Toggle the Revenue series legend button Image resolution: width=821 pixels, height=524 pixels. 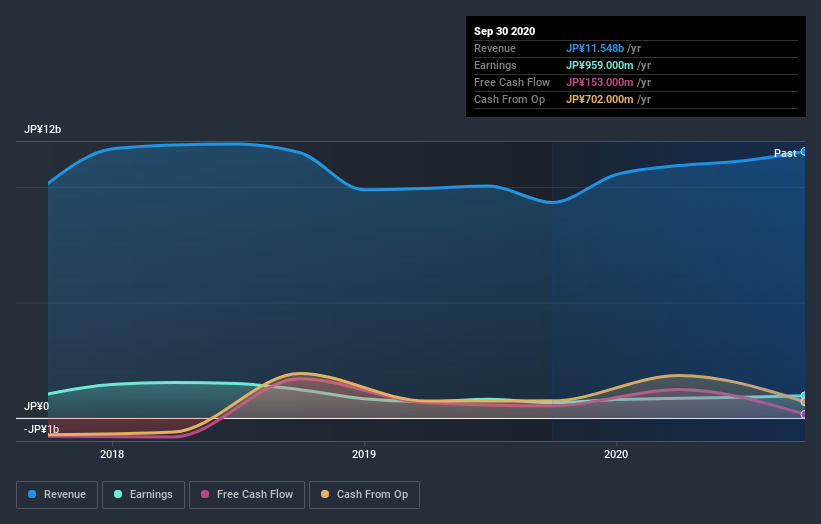[x=57, y=495]
